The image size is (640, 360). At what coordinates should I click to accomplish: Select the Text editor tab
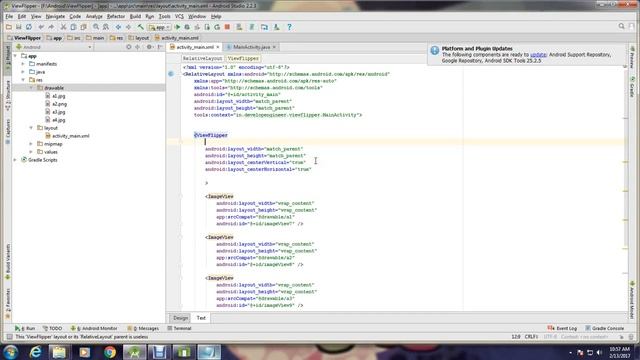click(x=201, y=318)
